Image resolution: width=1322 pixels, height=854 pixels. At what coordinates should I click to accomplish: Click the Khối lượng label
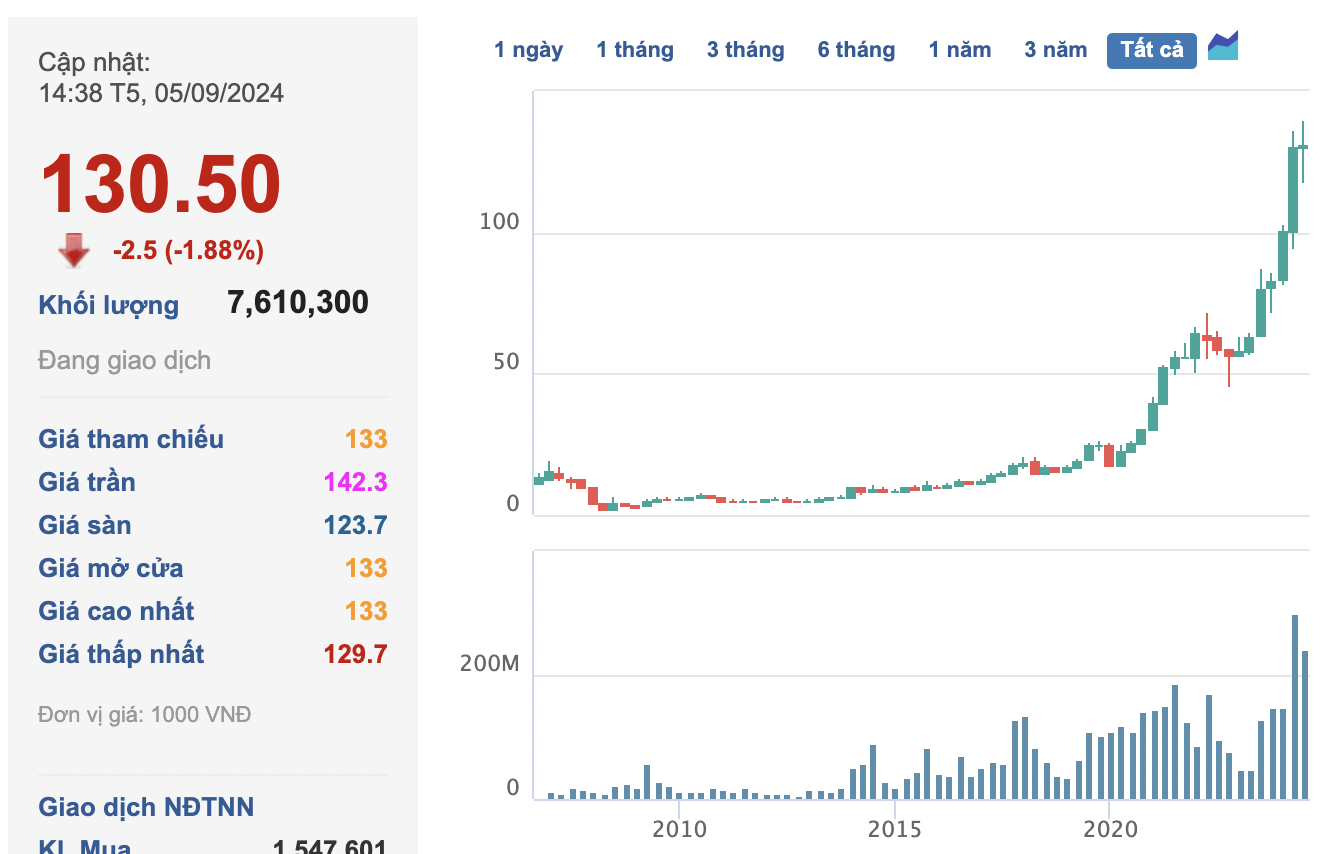(x=109, y=305)
